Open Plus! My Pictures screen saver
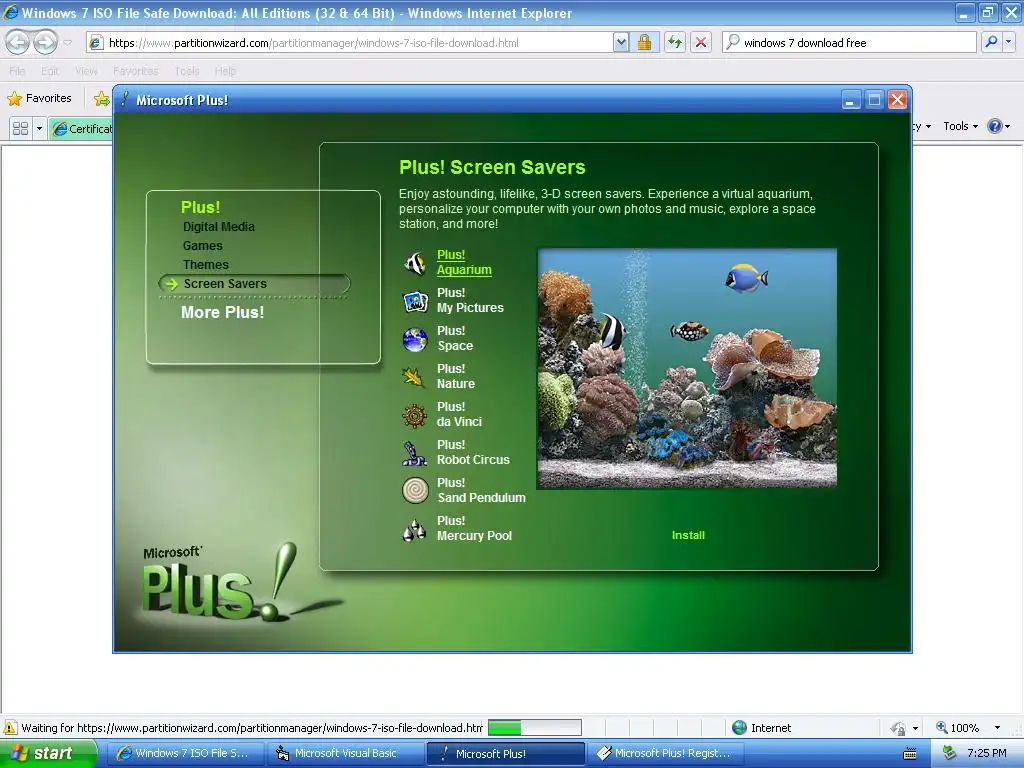This screenshot has width=1024, height=768. (470, 300)
